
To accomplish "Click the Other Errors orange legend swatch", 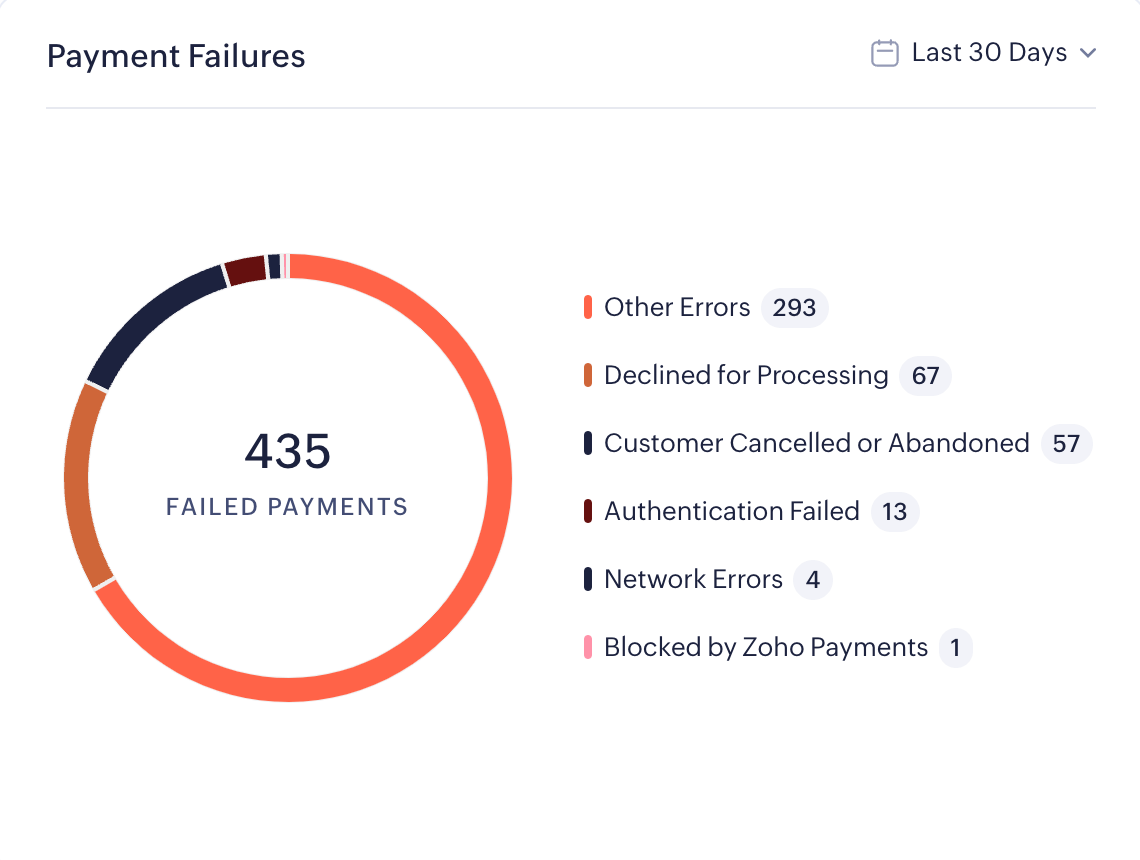I will pyautogui.click(x=588, y=307).
